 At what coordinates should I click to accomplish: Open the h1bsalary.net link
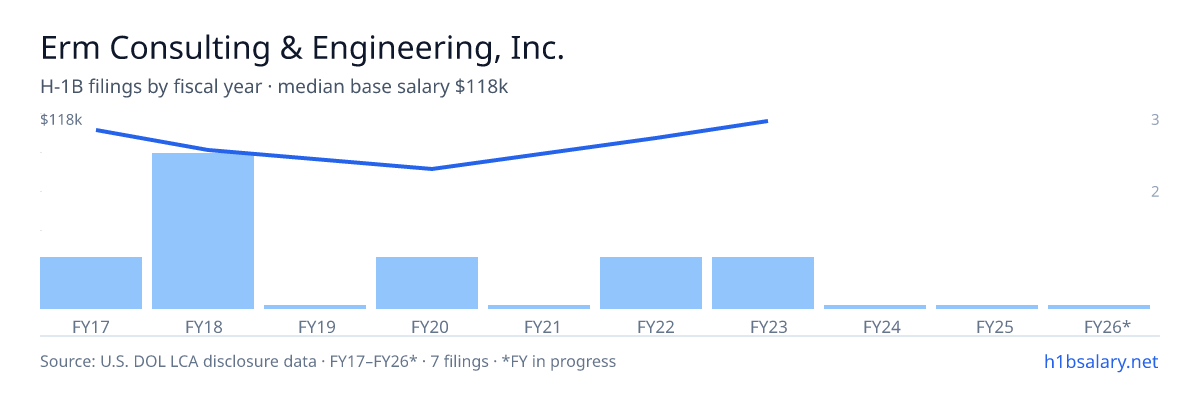[x=1101, y=361]
